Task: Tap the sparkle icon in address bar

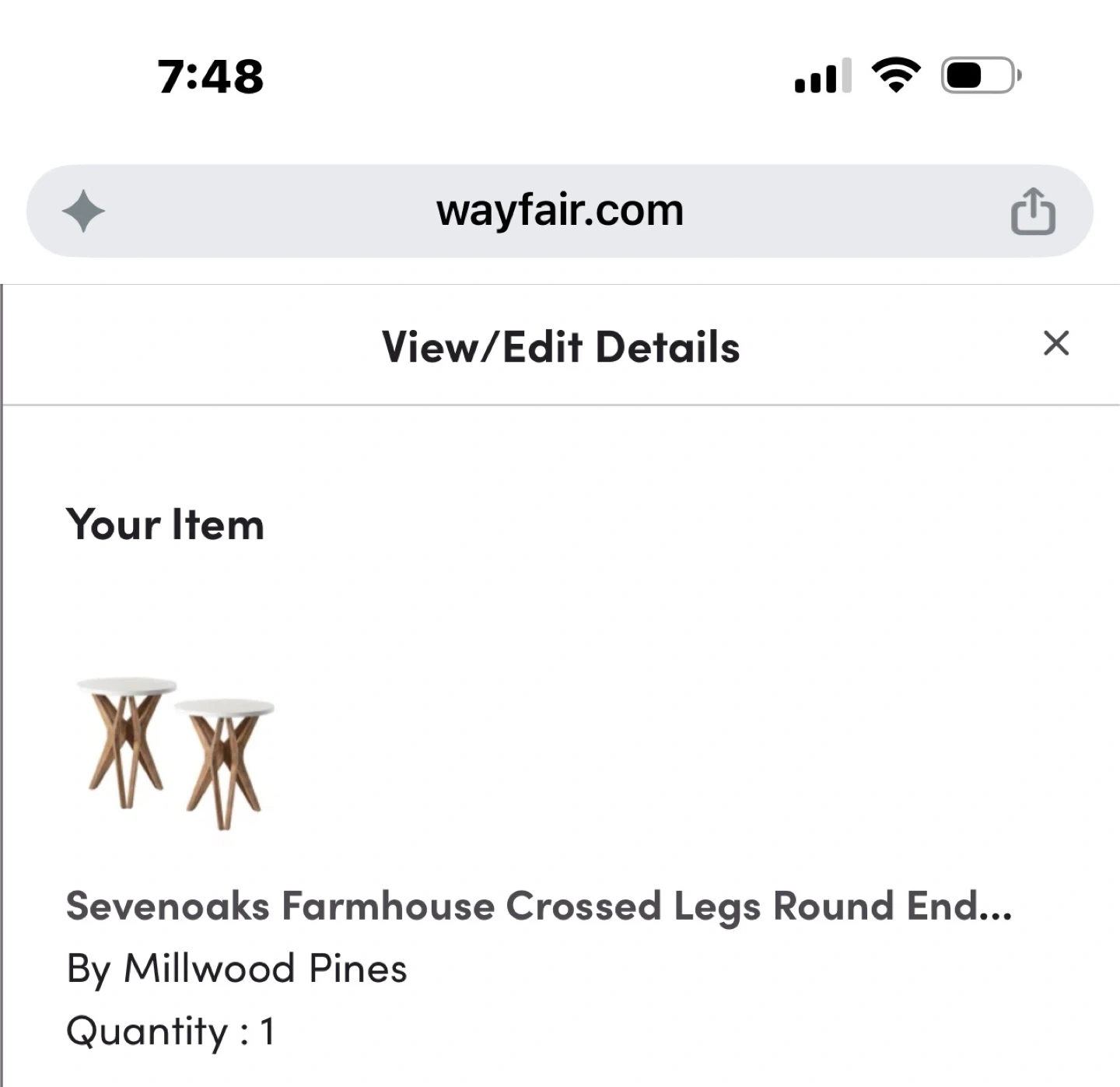Action: [83, 211]
